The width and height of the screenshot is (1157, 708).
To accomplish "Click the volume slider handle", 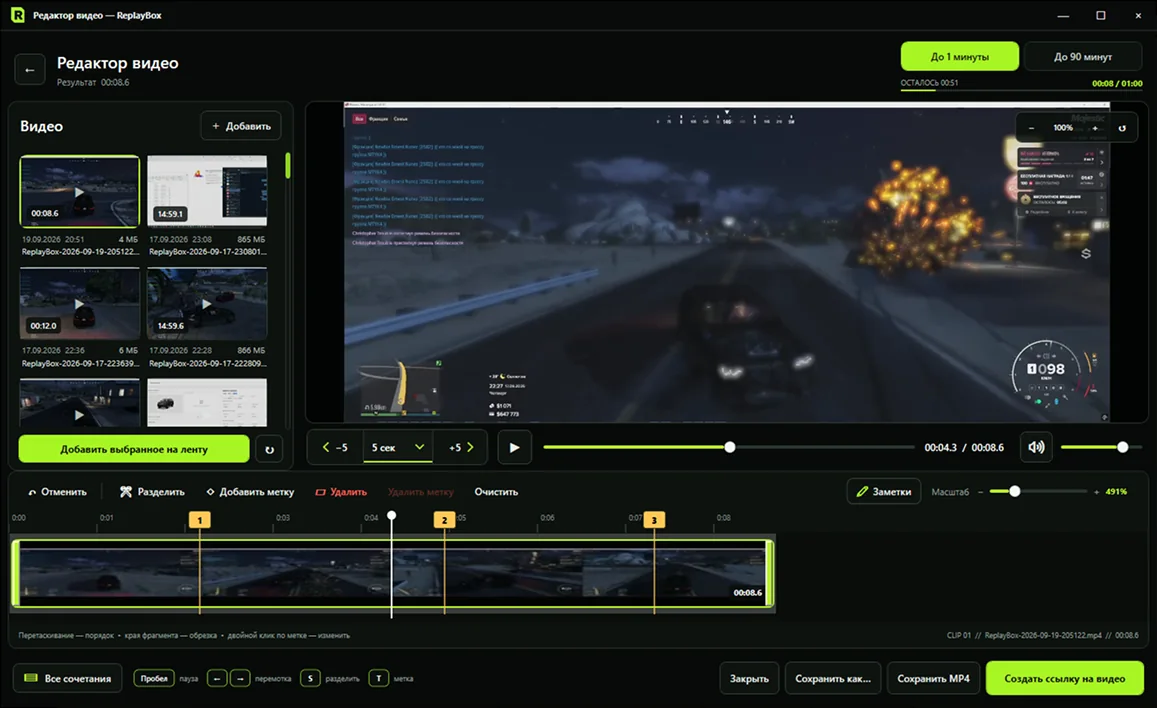I will pyautogui.click(x=1122, y=447).
